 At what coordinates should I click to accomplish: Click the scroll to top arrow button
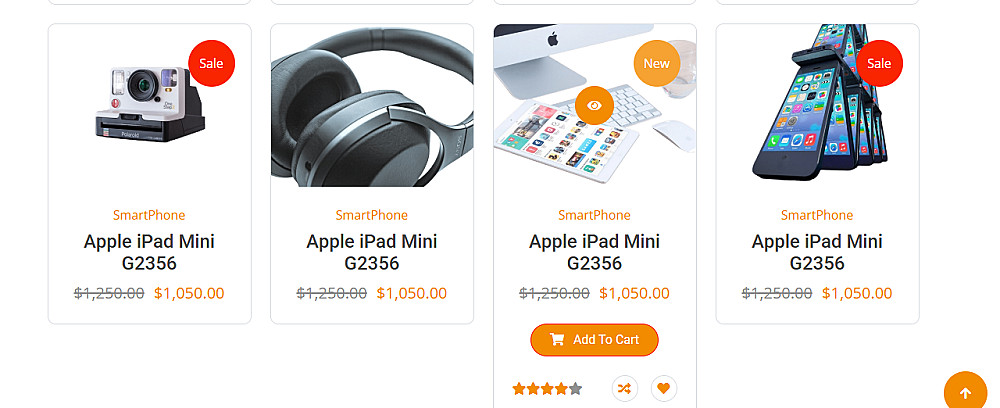[x=965, y=392]
